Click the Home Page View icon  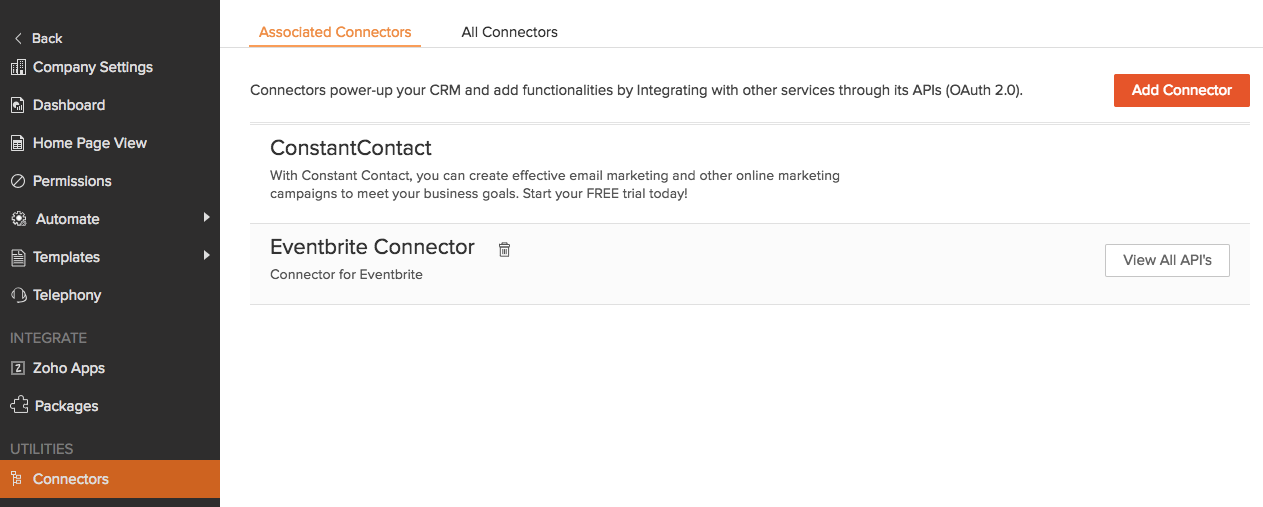[x=17, y=143]
